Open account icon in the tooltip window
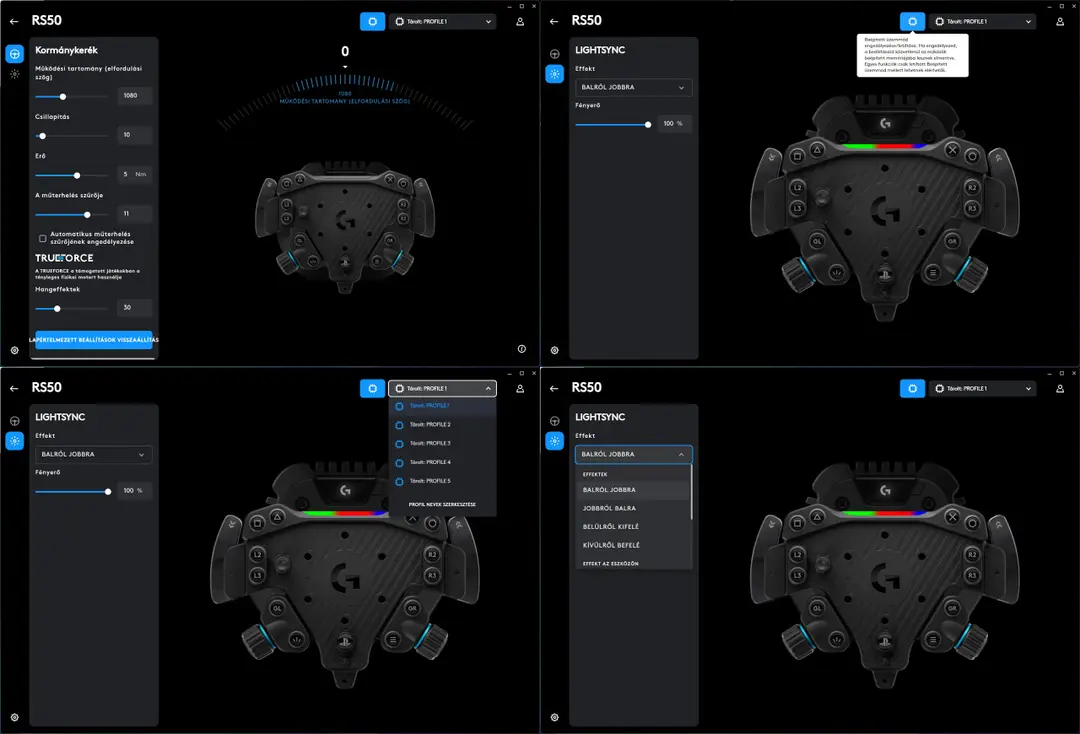 pos(1060,21)
